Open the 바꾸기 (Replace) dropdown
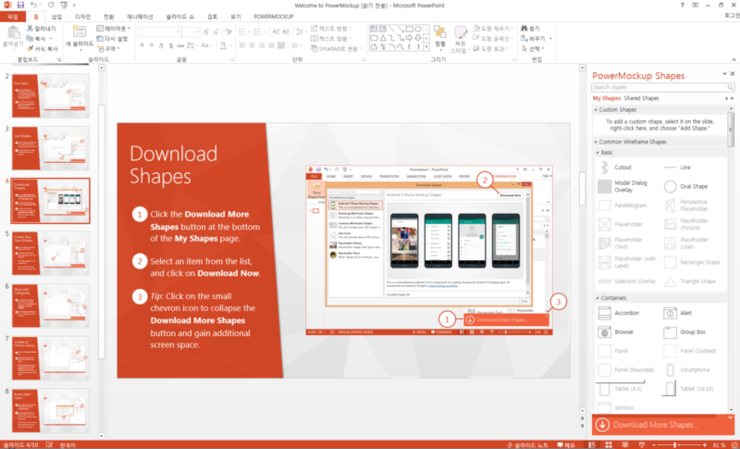 tap(536, 39)
